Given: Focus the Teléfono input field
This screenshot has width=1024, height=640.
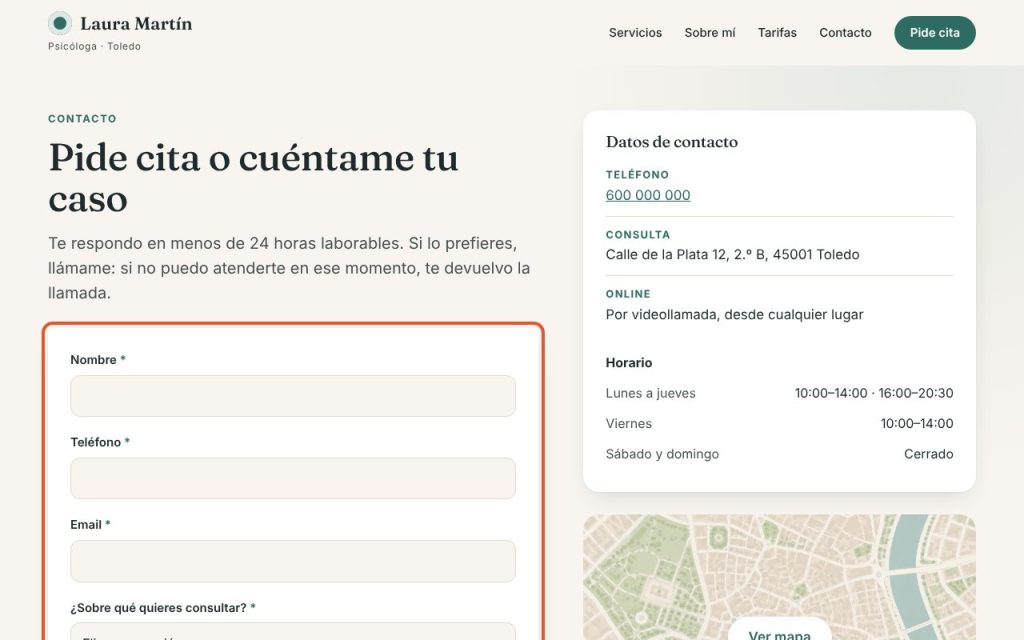Looking at the screenshot, I should pyautogui.click(x=293, y=478).
